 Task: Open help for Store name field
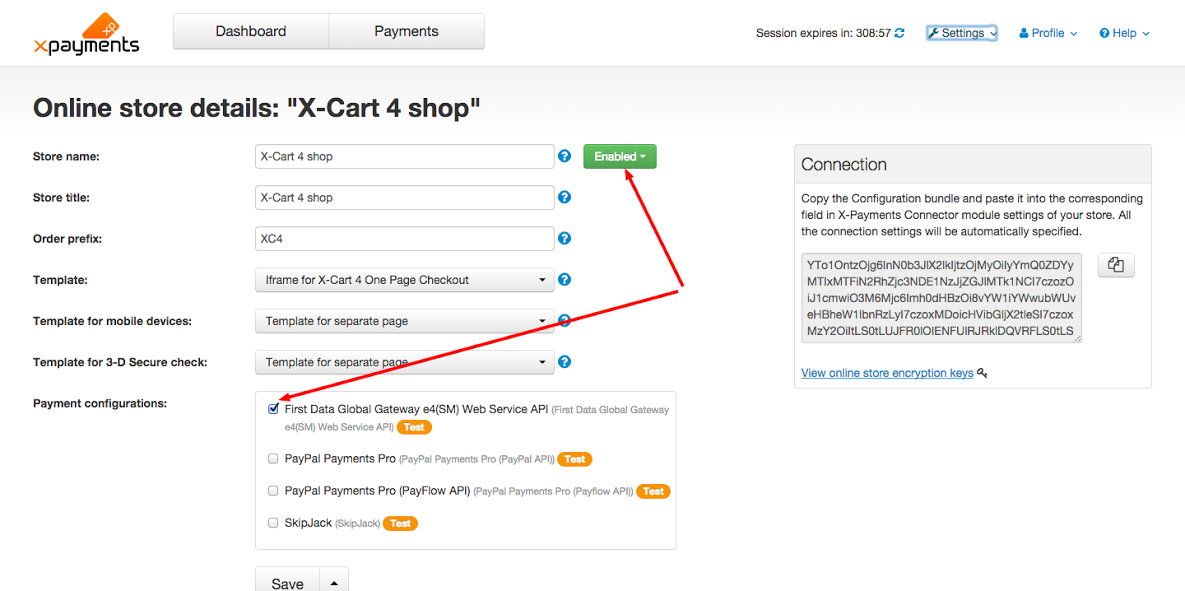pos(564,156)
